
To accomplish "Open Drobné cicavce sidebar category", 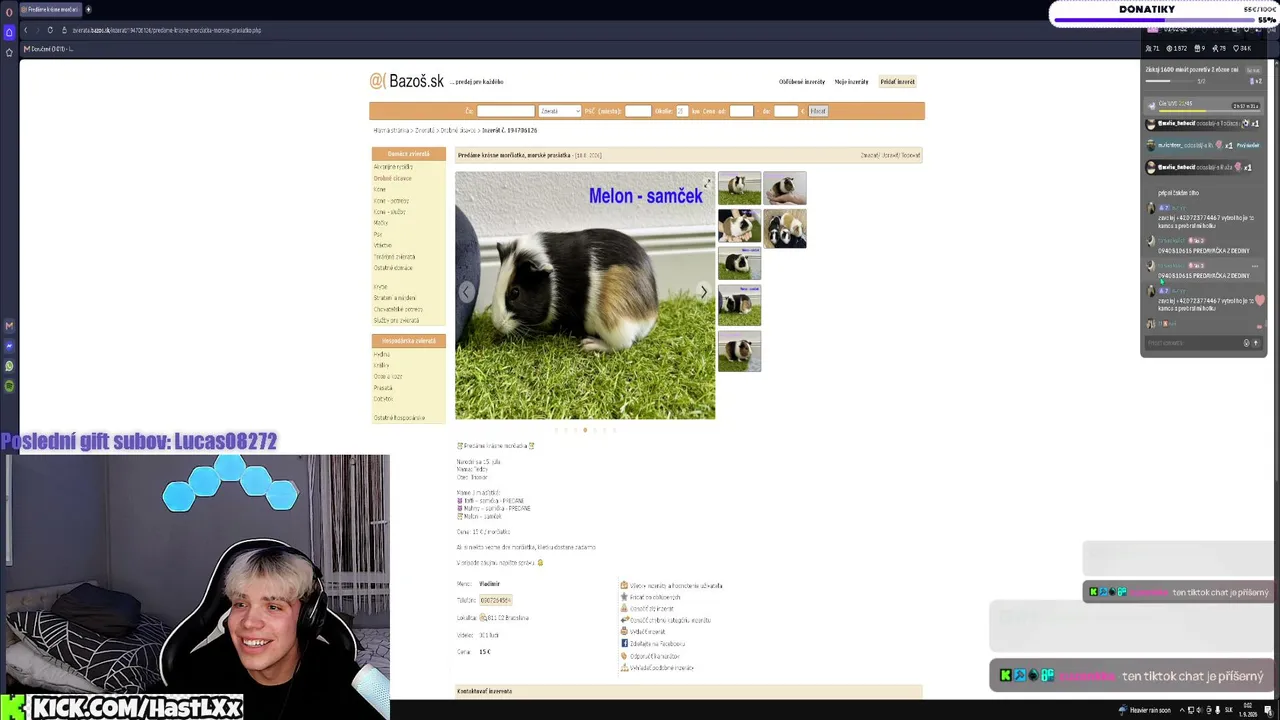I will pyautogui.click(x=393, y=178).
